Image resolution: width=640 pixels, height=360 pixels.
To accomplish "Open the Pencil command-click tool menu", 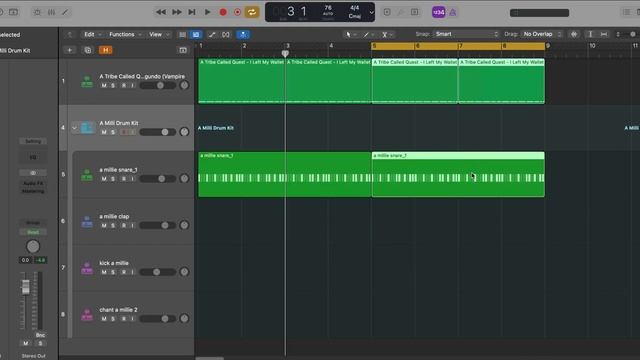I will 368,35.
